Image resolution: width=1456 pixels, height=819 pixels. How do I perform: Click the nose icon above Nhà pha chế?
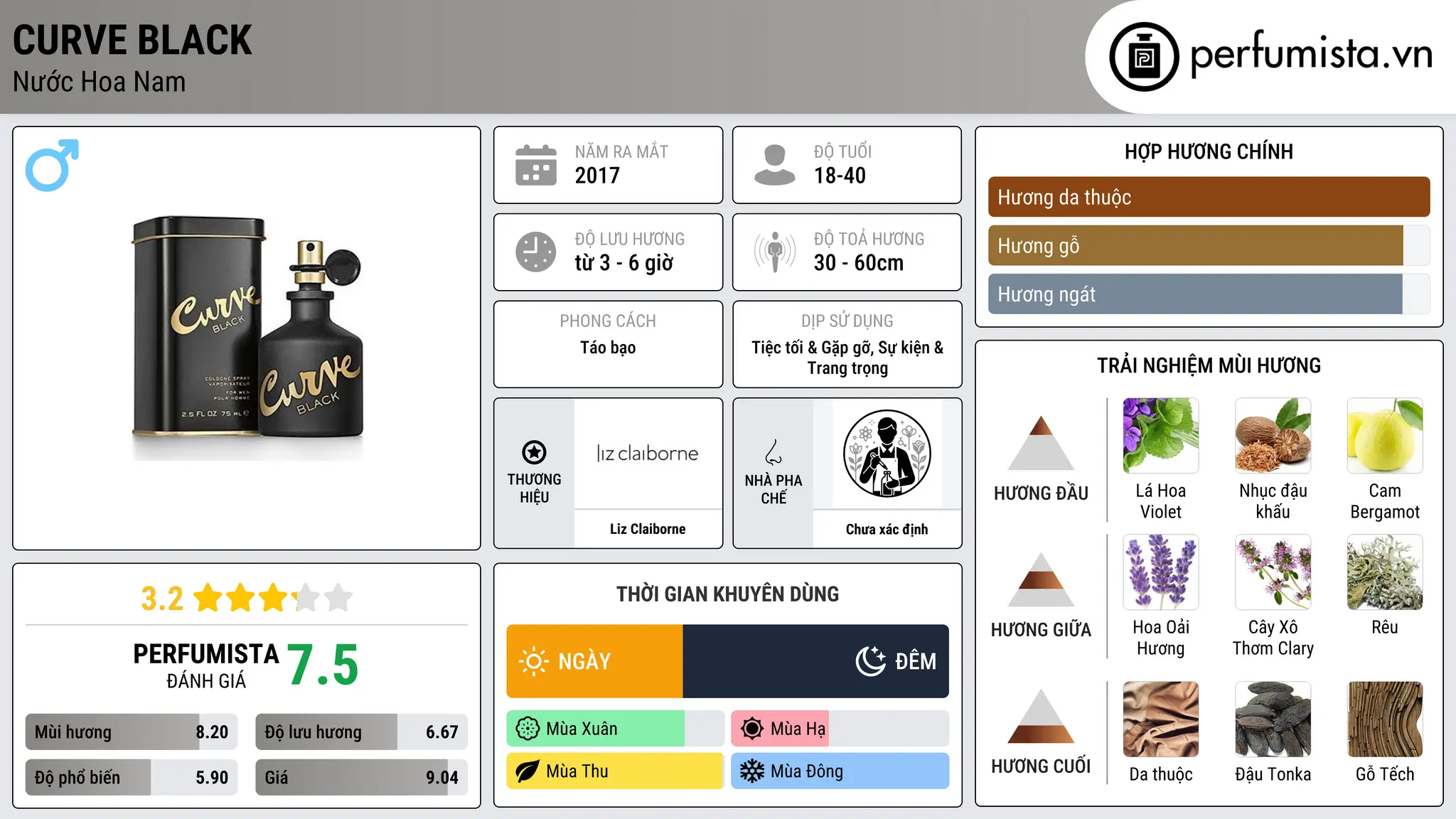coord(773,452)
